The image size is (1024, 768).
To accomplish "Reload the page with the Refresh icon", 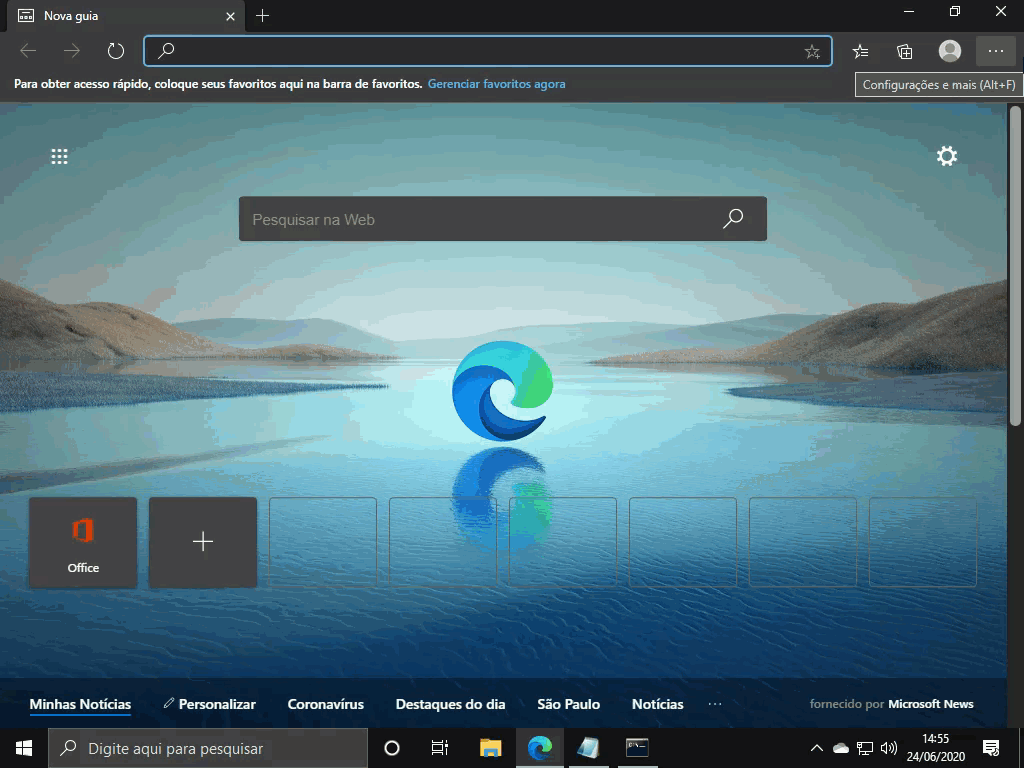I will [116, 51].
